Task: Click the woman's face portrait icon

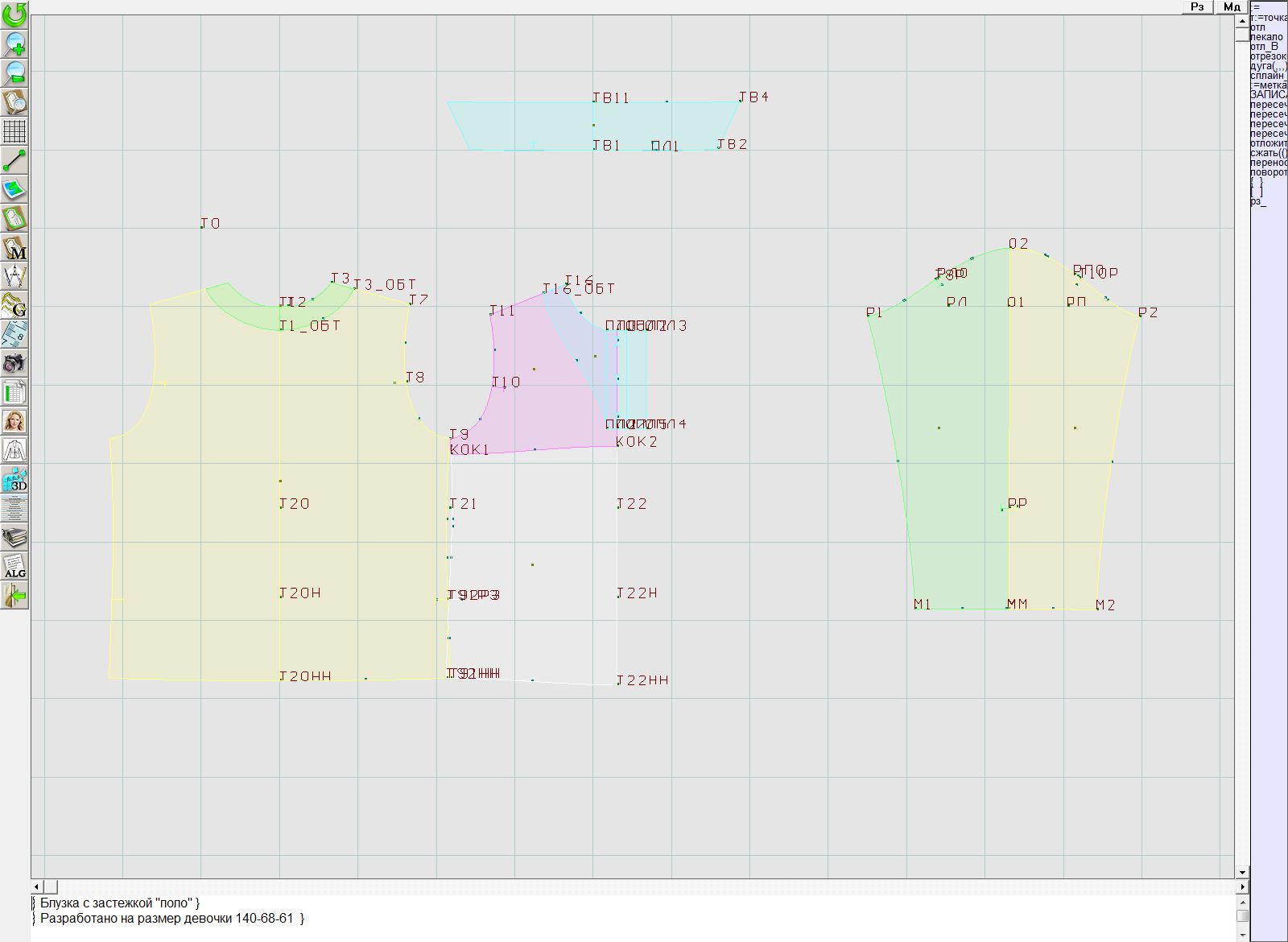Action: [14, 421]
